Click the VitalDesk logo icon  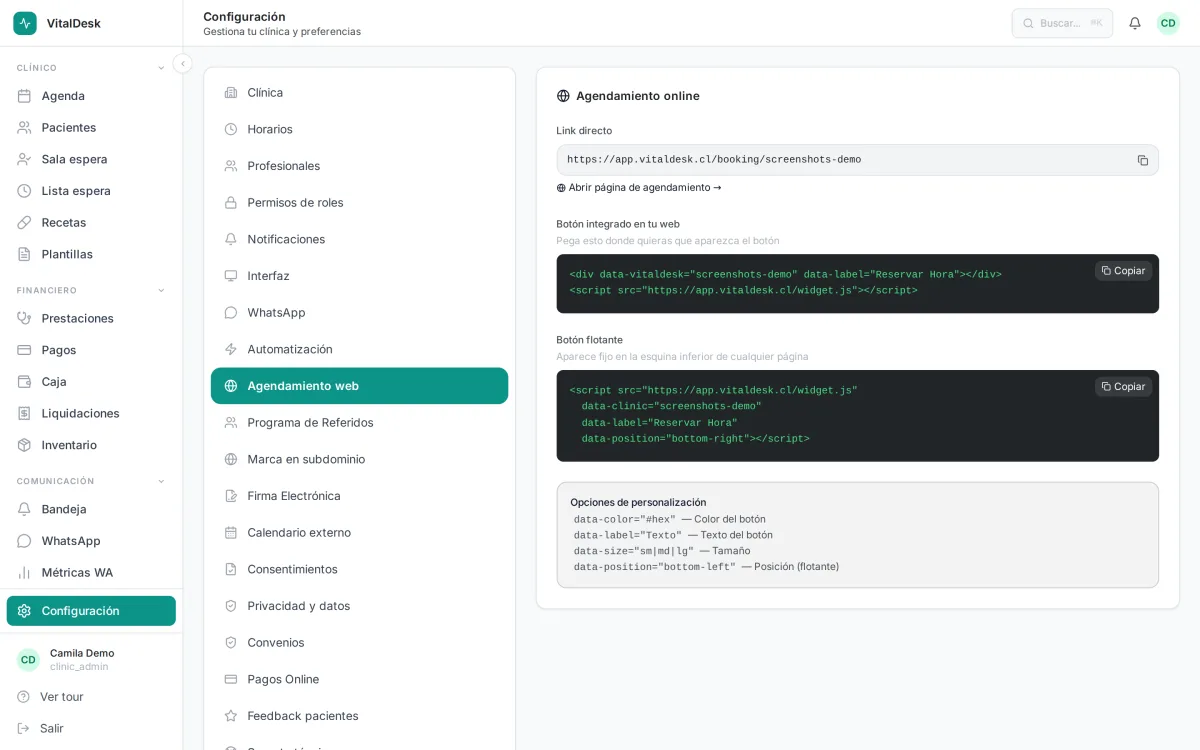(25, 23)
